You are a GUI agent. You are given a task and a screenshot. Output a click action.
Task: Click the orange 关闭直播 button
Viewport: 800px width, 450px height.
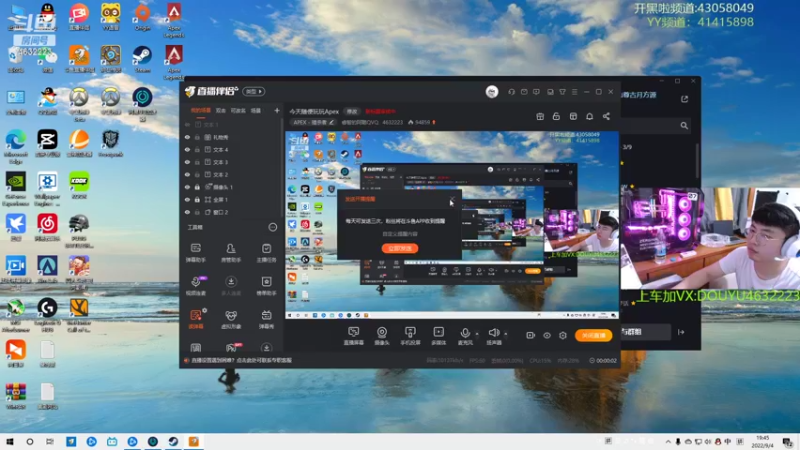click(x=593, y=335)
